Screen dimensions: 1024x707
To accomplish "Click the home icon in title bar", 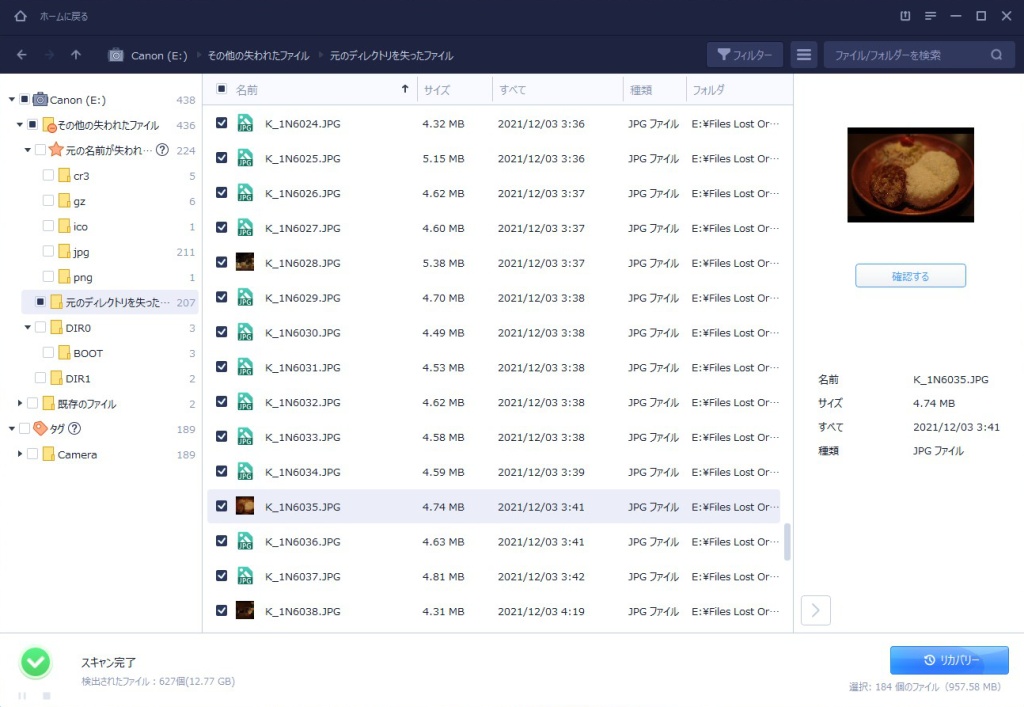I will click(x=20, y=16).
